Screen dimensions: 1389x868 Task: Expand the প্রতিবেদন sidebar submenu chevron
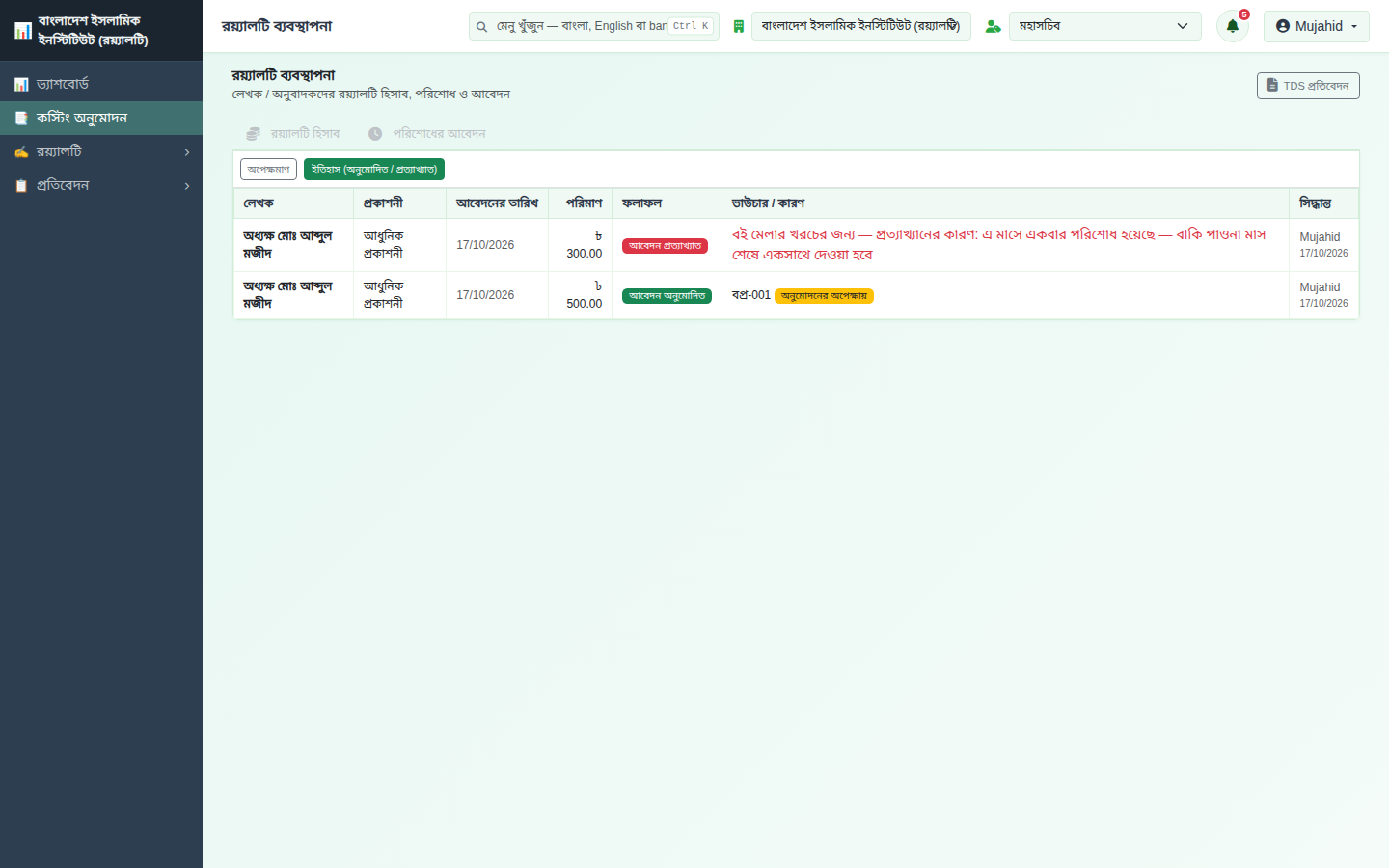pyautogui.click(x=187, y=186)
